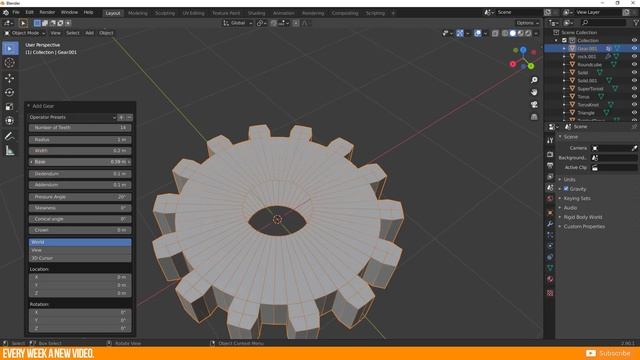Select the Scale tool in left toolbar
This screenshot has height=360, width=640.
(10, 107)
